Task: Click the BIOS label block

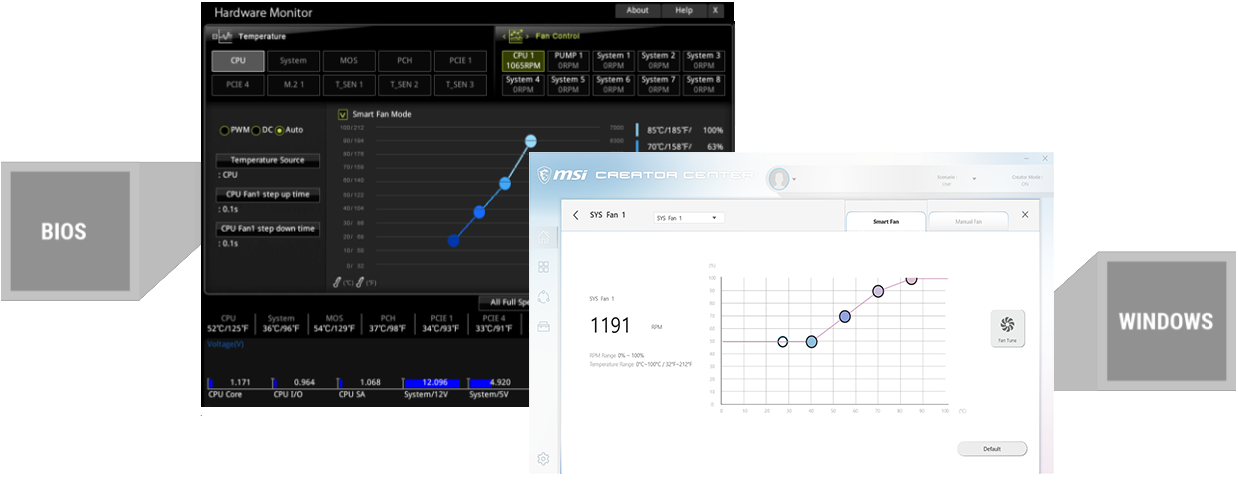Action: pyautogui.click(x=70, y=231)
